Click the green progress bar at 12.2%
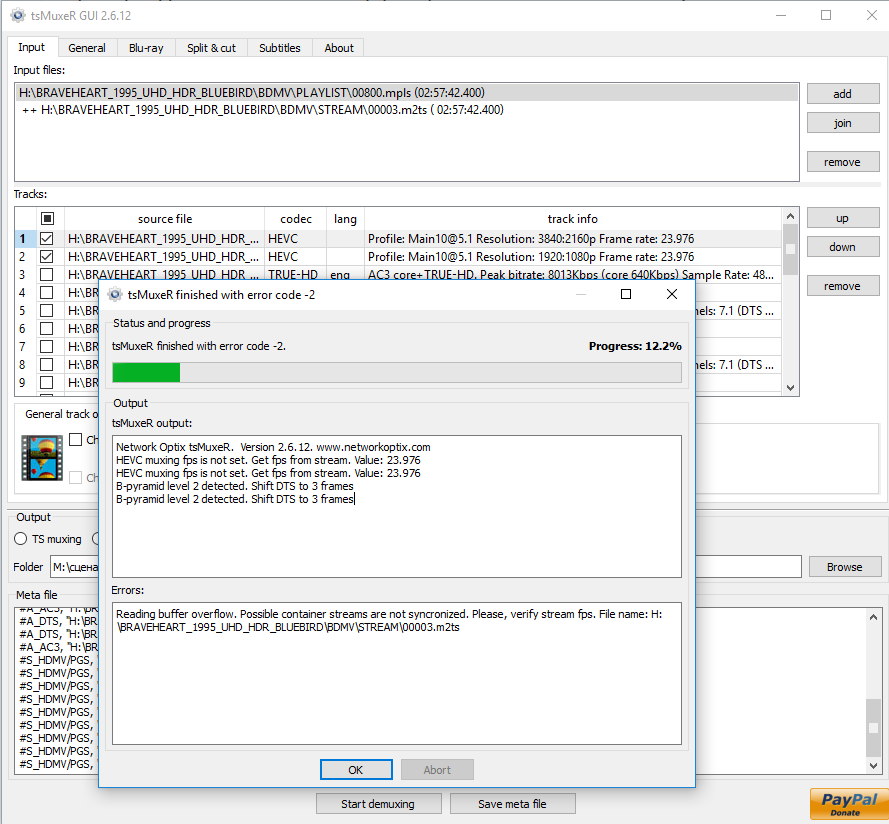 (x=146, y=373)
